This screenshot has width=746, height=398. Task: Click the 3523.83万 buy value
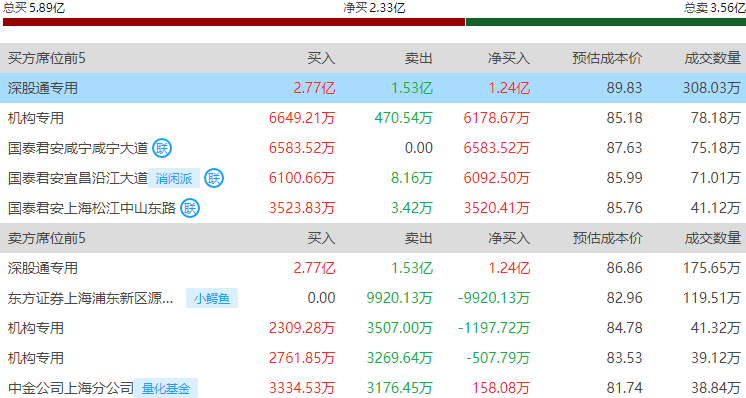(302, 208)
